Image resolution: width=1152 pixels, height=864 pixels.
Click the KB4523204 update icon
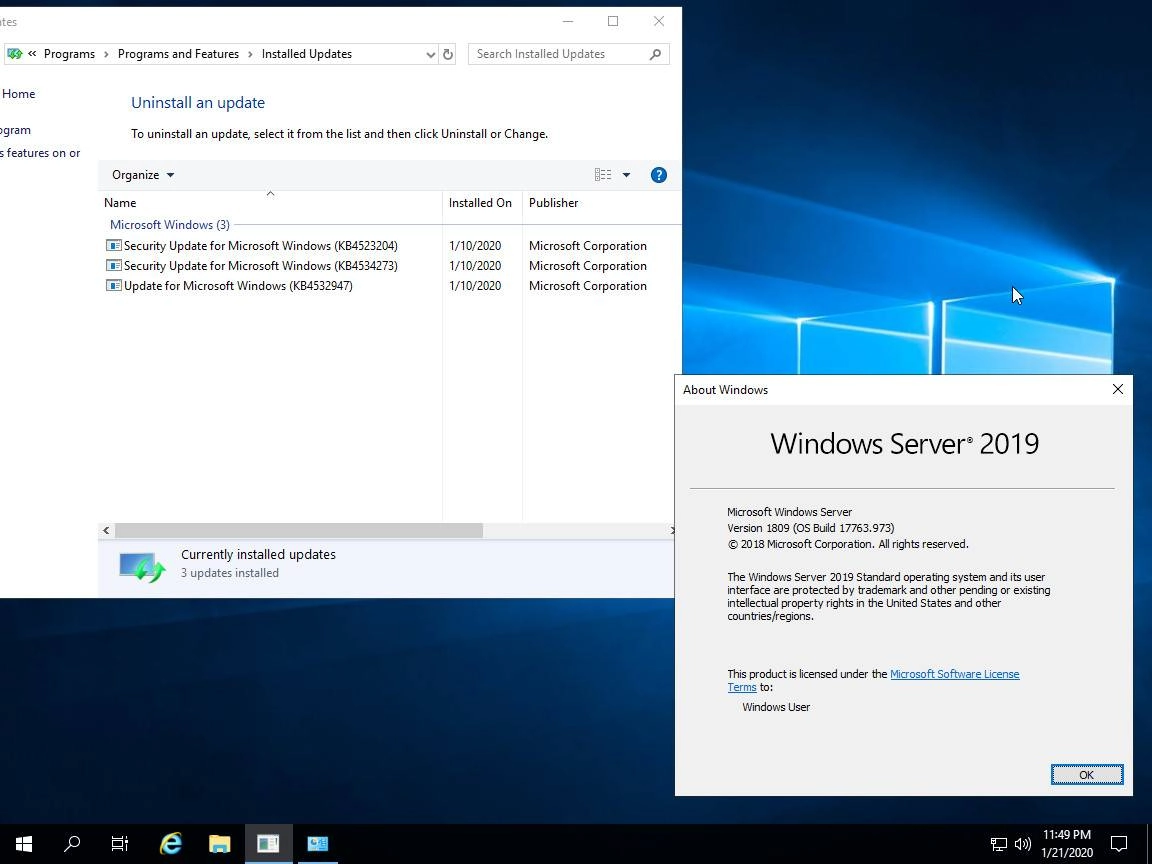tap(114, 245)
